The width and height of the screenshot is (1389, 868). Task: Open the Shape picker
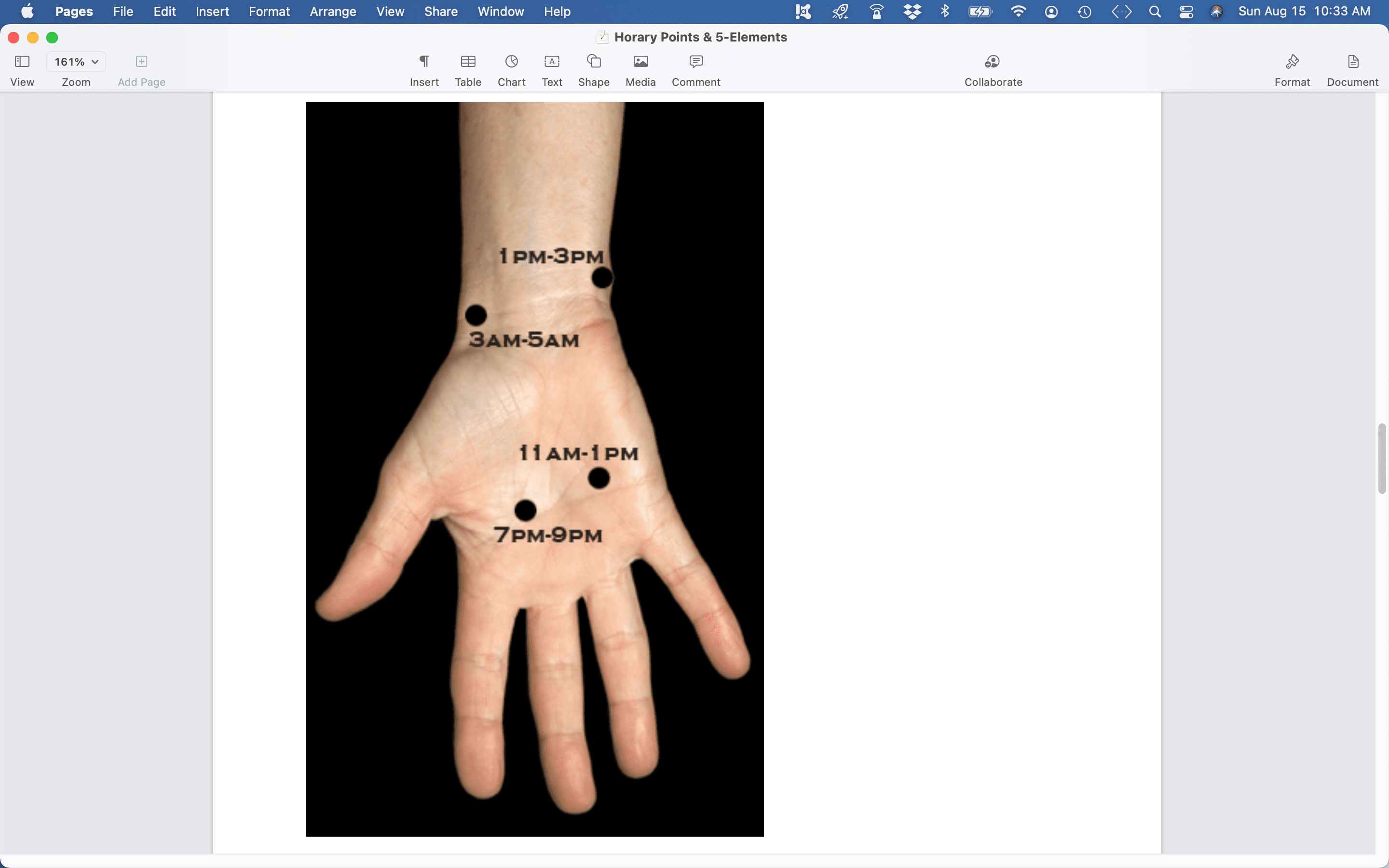594,61
